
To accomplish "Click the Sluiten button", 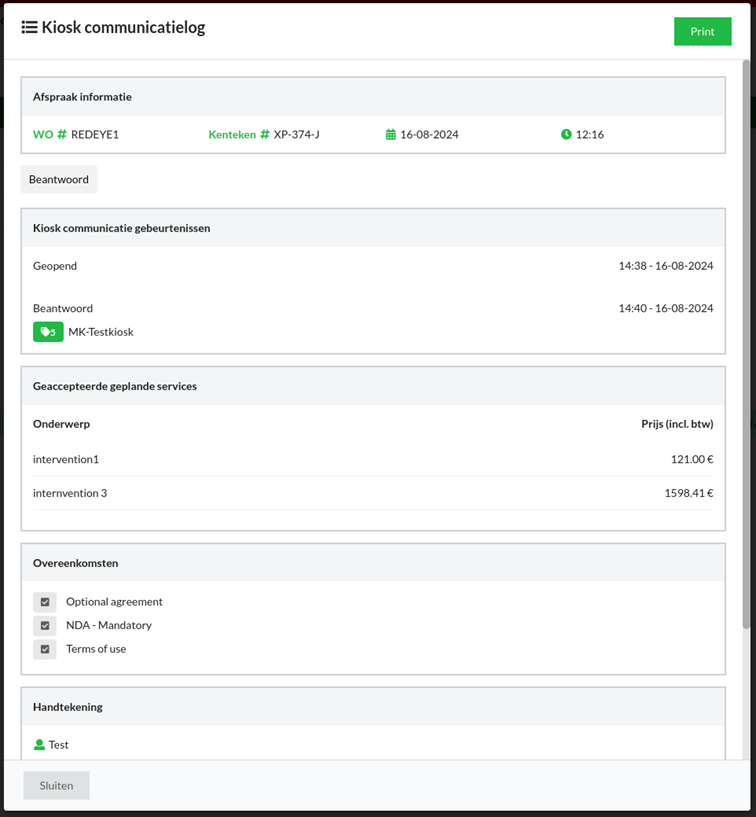I will [x=56, y=786].
